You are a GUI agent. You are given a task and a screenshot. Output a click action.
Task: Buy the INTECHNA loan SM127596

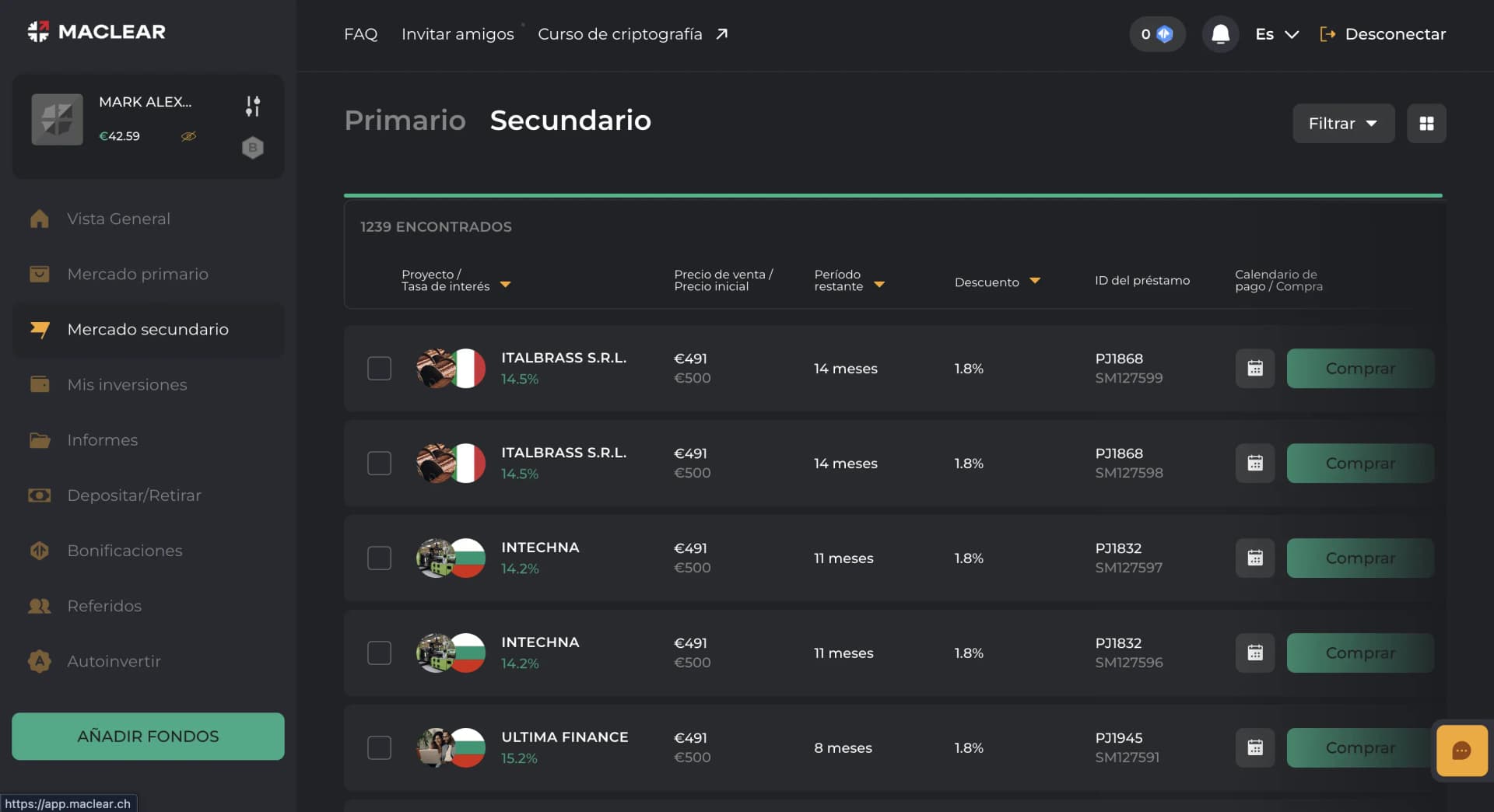coord(1360,653)
